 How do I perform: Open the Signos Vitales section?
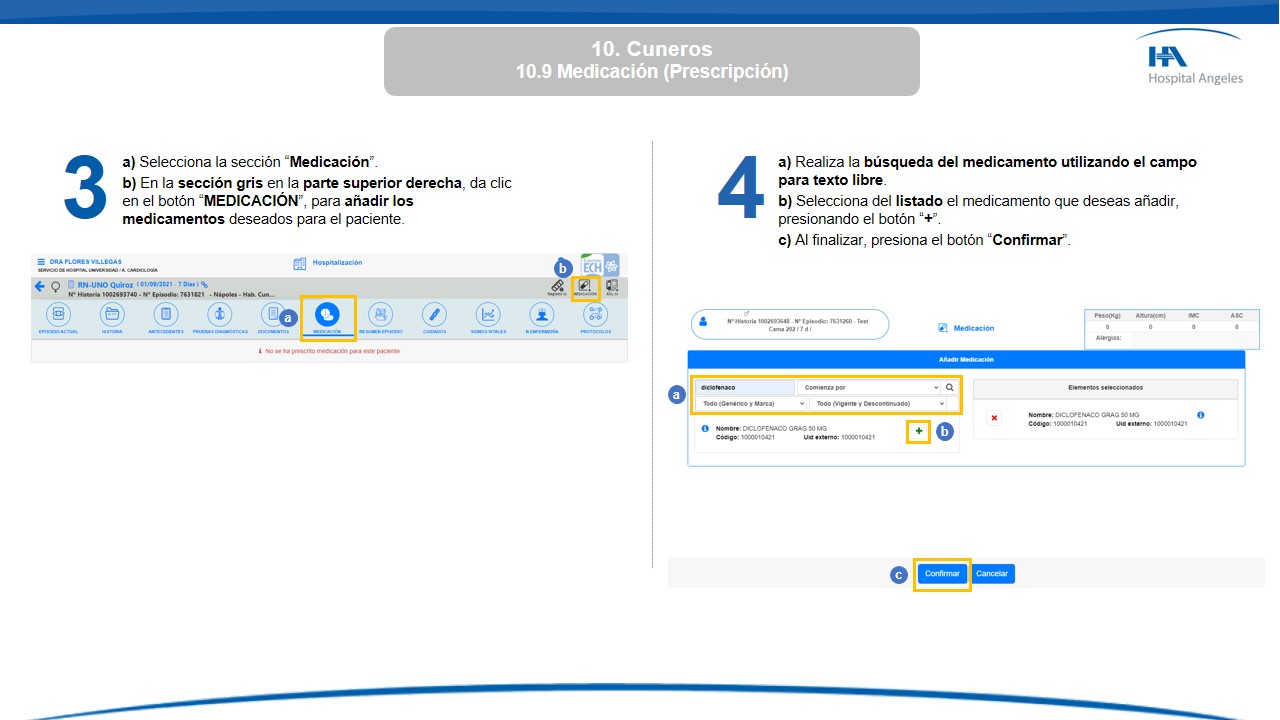tap(488, 315)
